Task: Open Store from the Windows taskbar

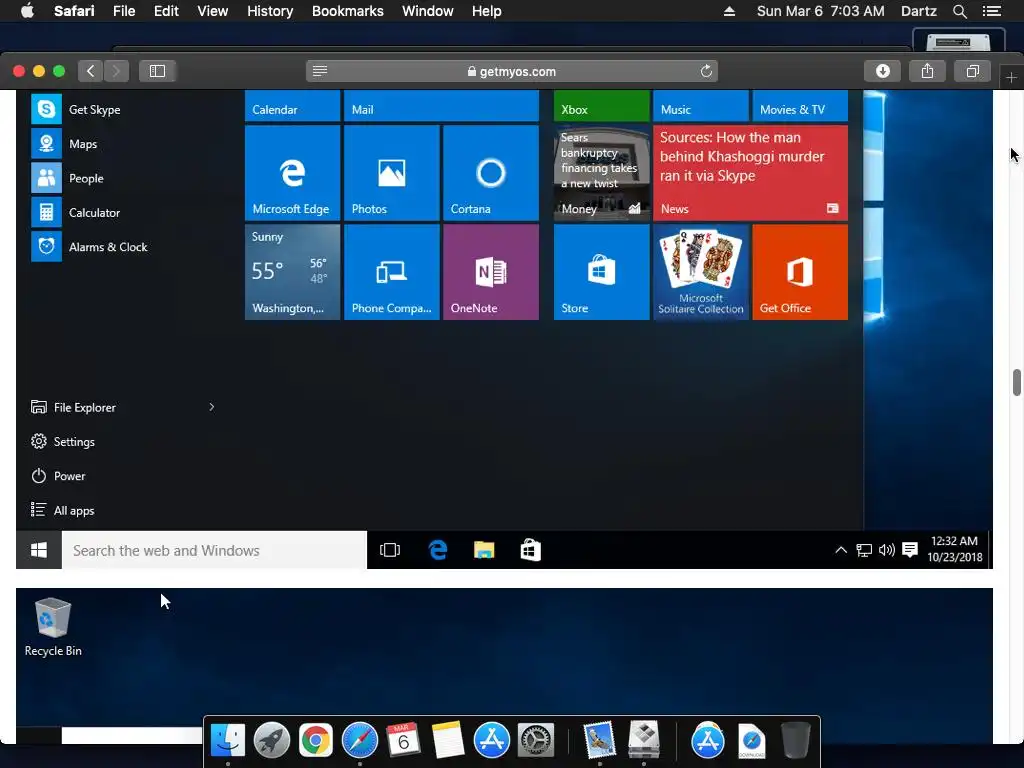Action: (530, 550)
